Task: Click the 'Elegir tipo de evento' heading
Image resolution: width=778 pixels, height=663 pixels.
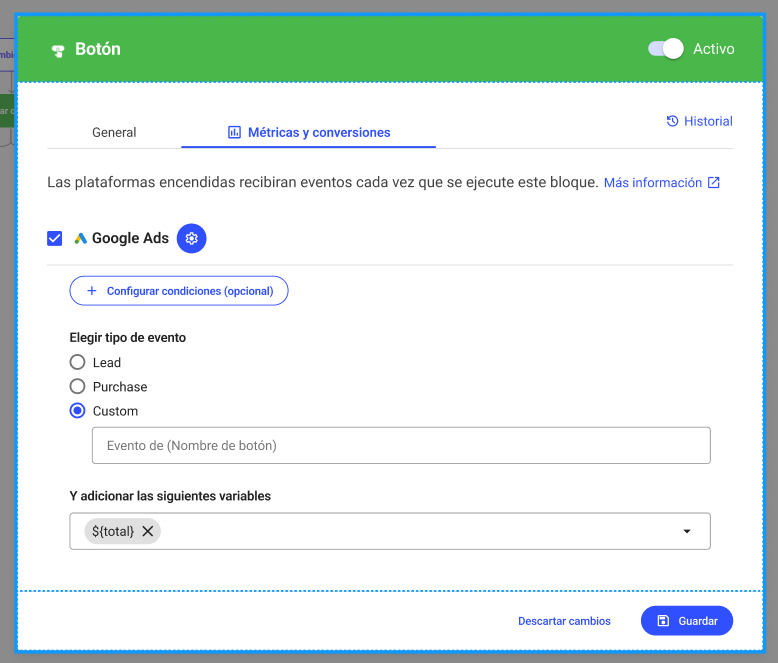Action: coord(128,337)
